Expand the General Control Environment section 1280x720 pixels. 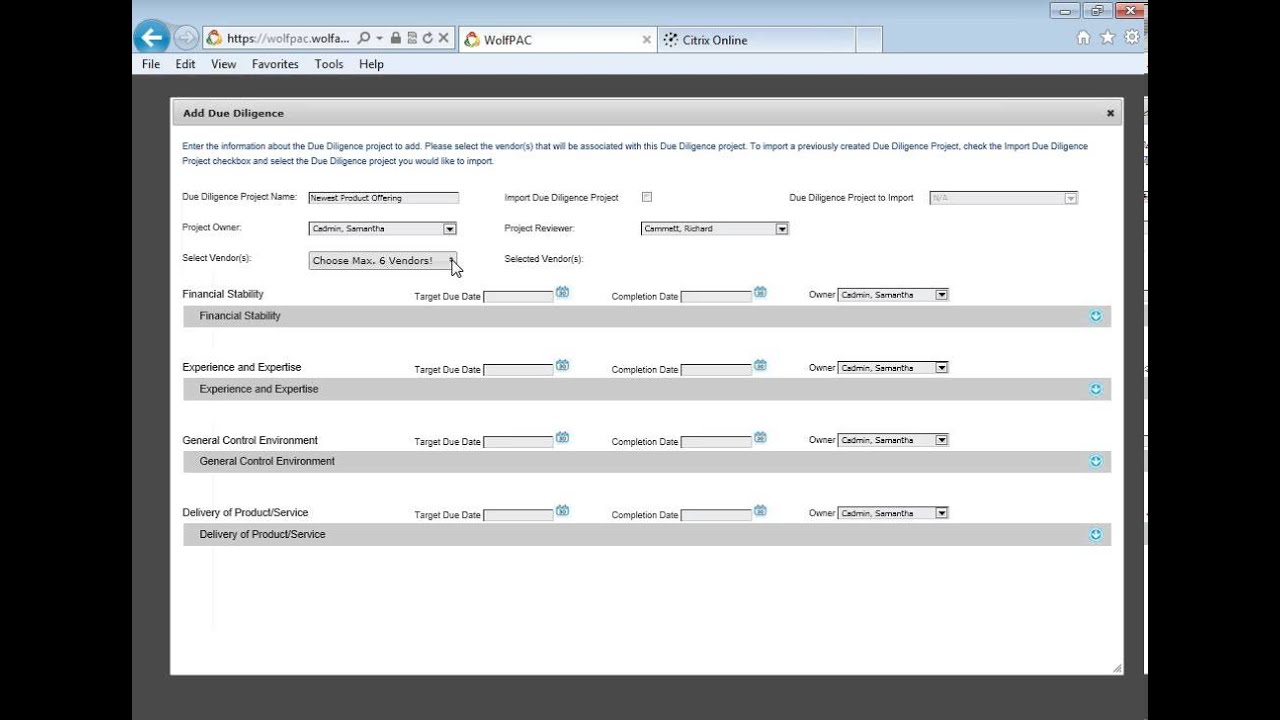pyautogui.click(x=1096, y=461)
